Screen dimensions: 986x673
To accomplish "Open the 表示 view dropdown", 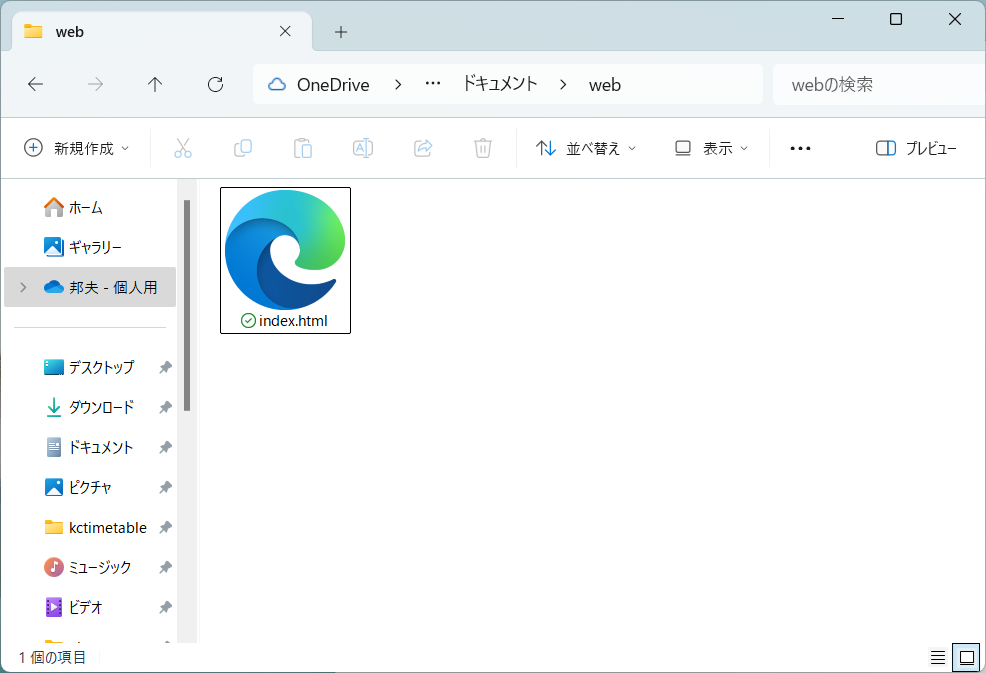I will tap(710, 147).
